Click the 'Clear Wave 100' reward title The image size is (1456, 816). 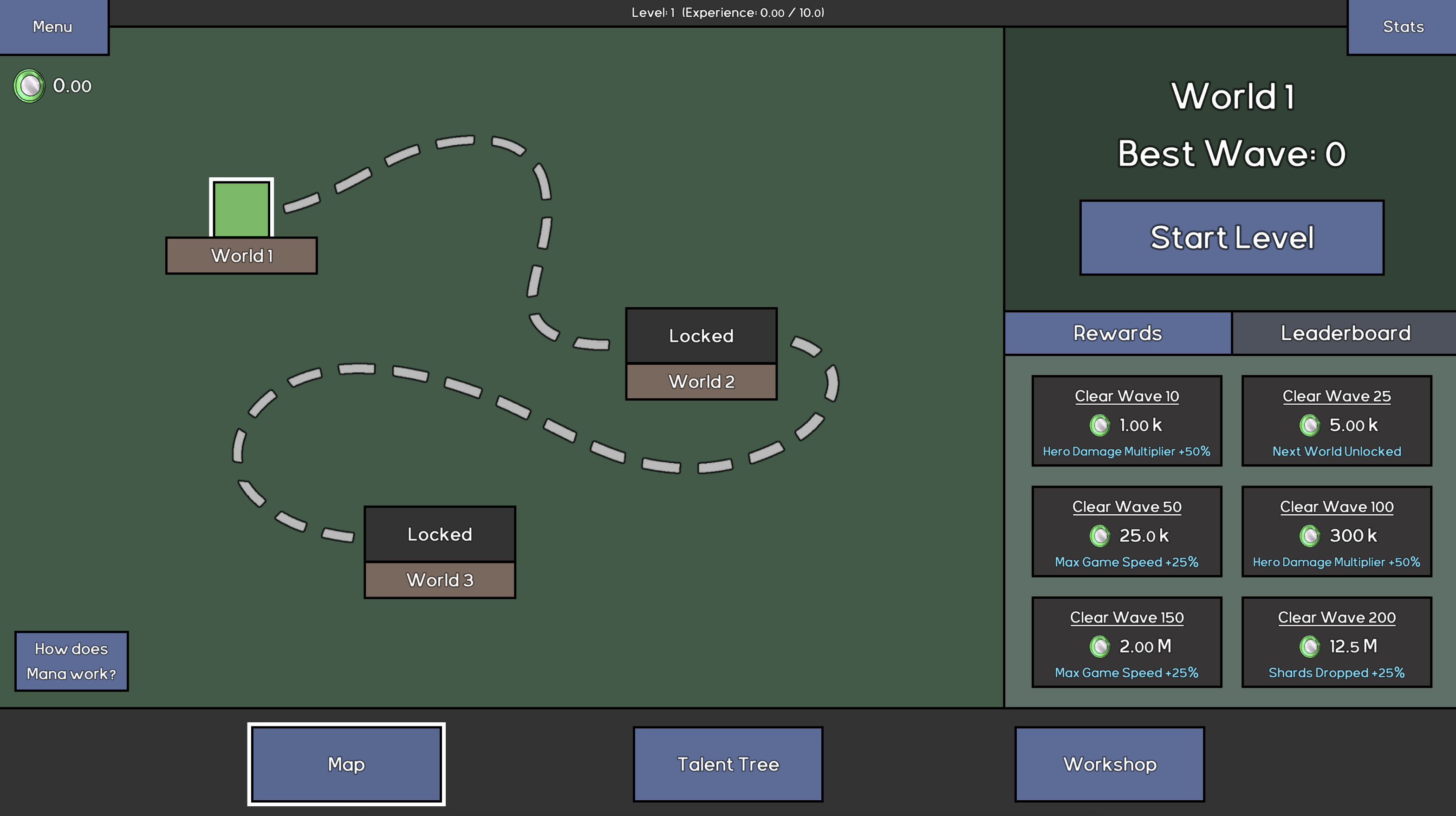pos(1336,507)
